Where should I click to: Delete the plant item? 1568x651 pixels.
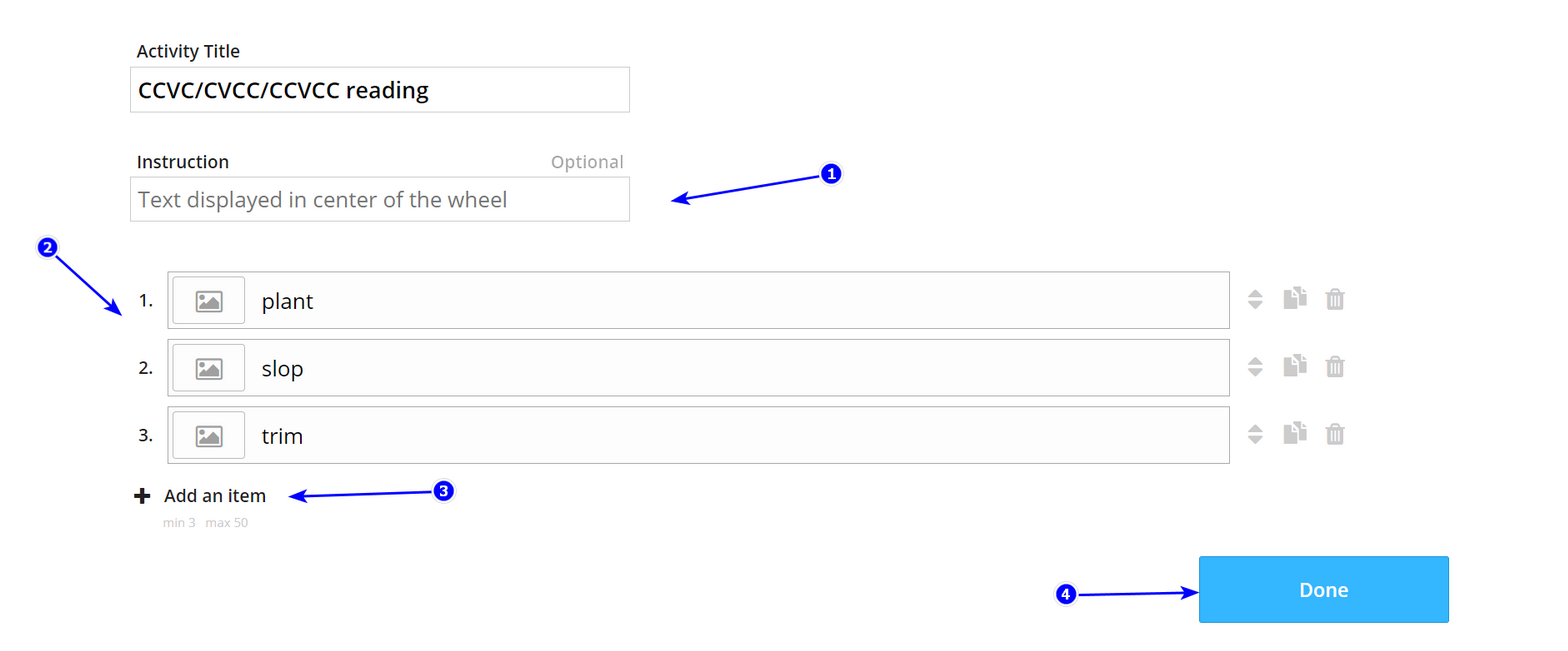[x=1334, y=299]
